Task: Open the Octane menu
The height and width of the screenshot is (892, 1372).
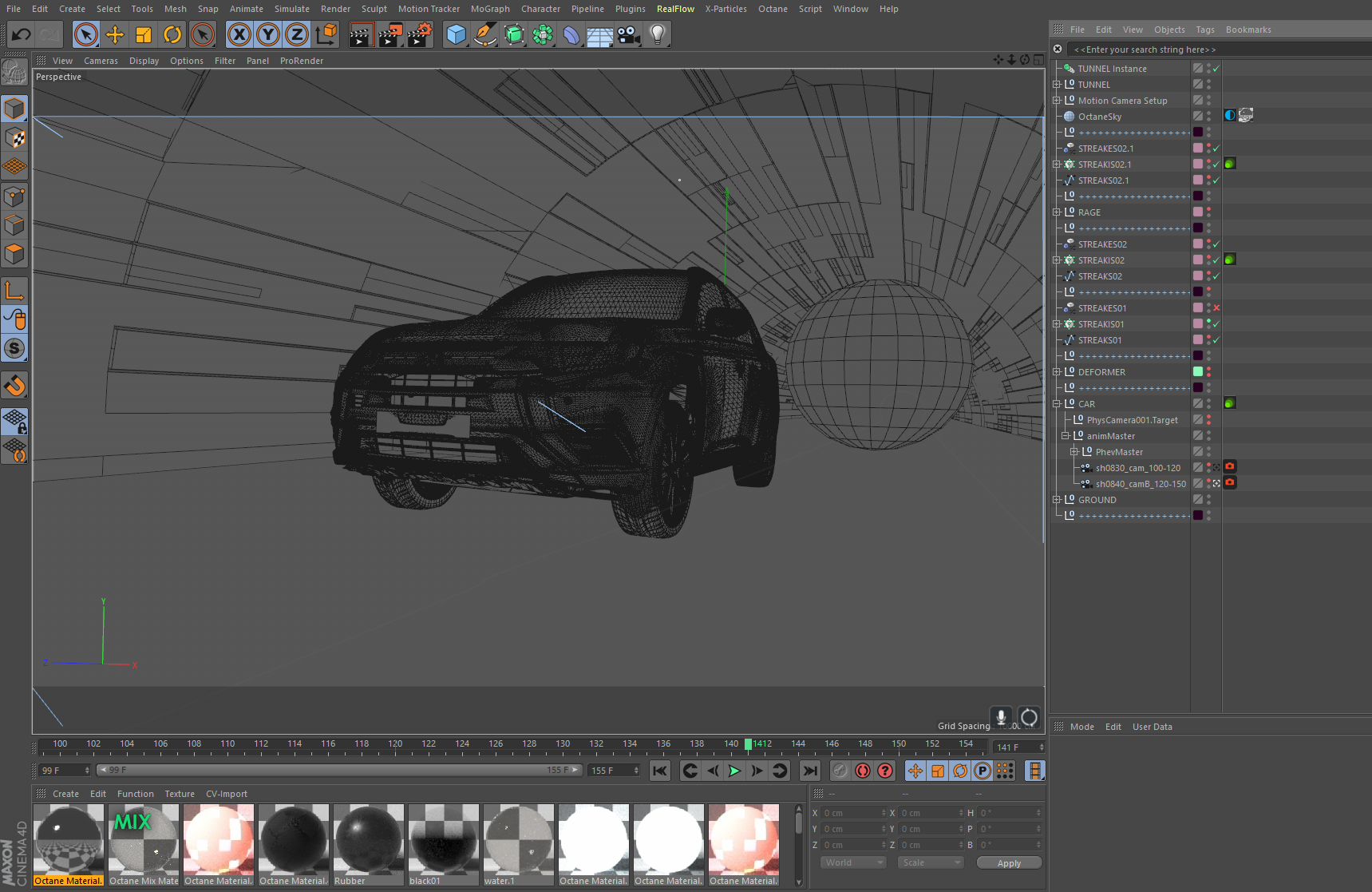Action: point(772,9)
